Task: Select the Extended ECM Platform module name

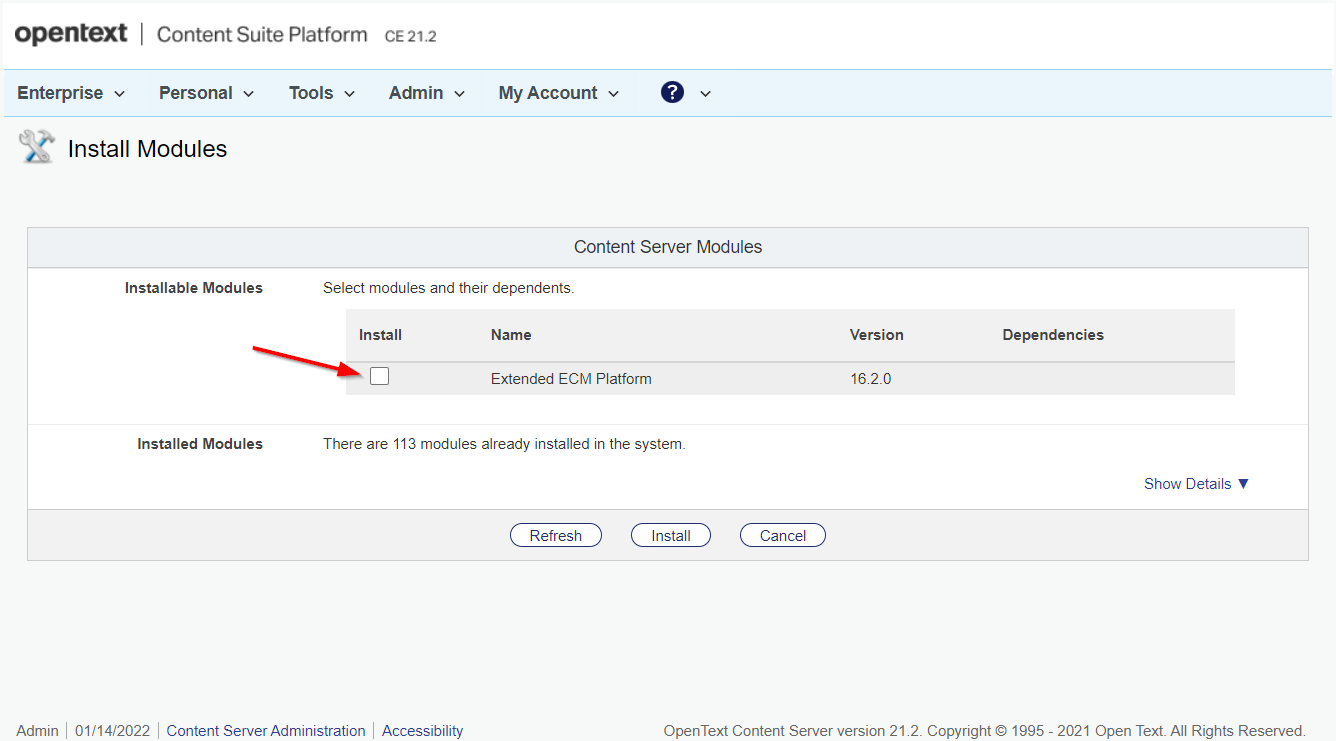Action: [x=571, y=379]
